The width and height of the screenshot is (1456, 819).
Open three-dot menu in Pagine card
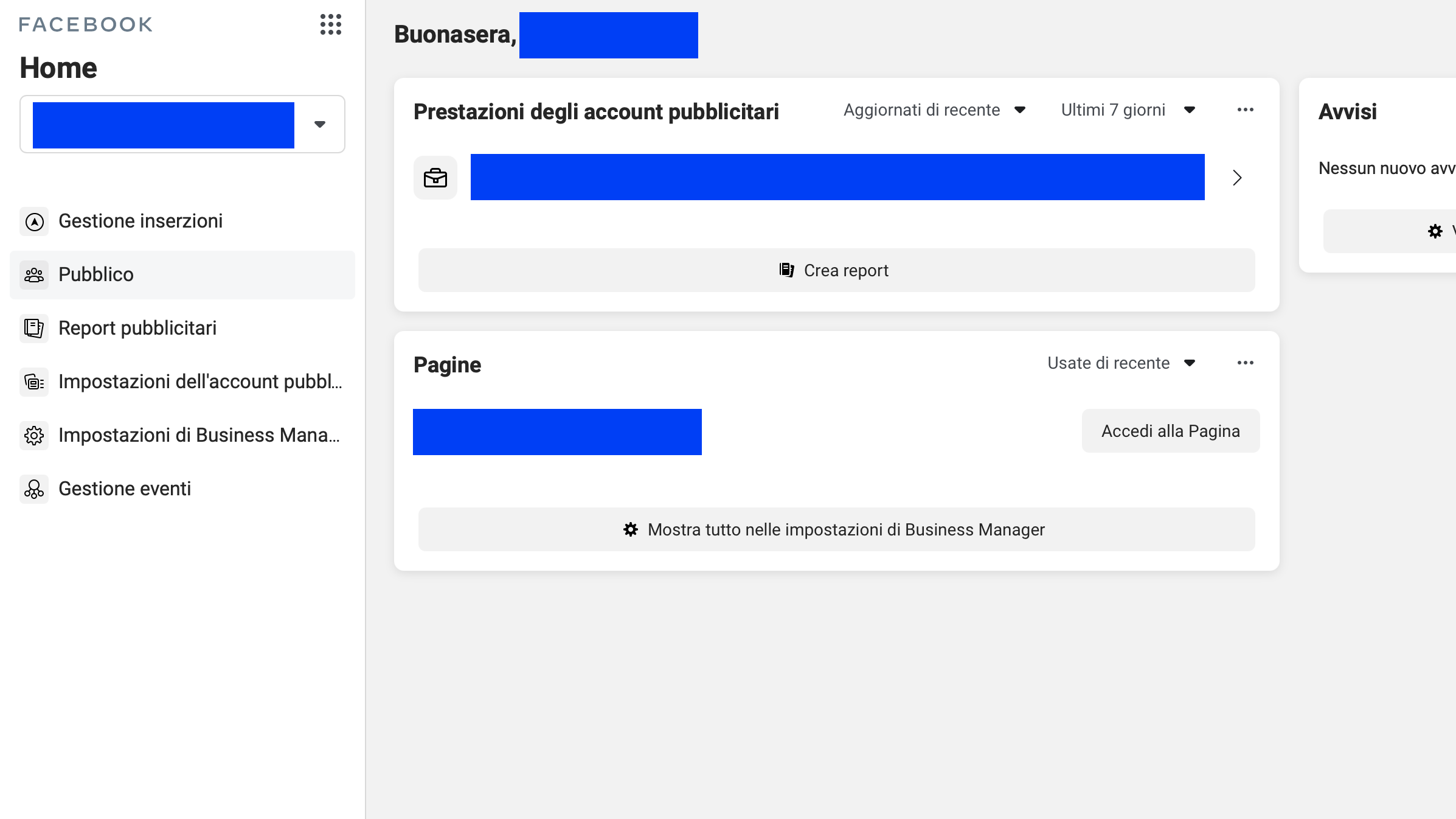pos(1245,363)
